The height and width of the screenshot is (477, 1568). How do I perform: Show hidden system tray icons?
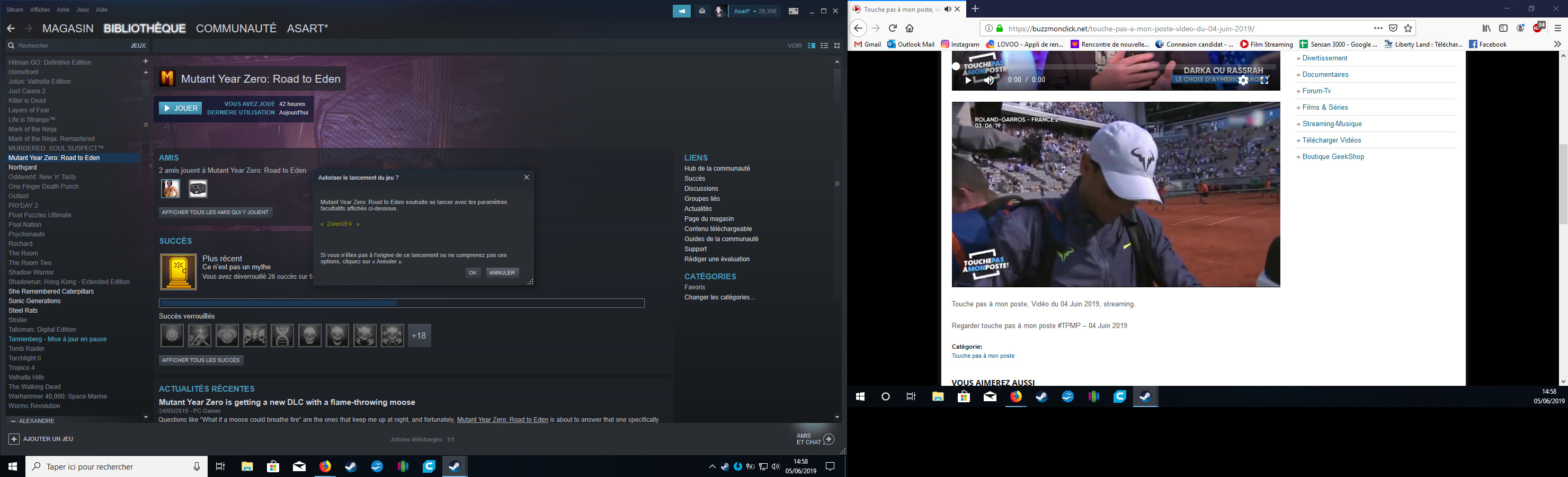(x=711, y=466)
